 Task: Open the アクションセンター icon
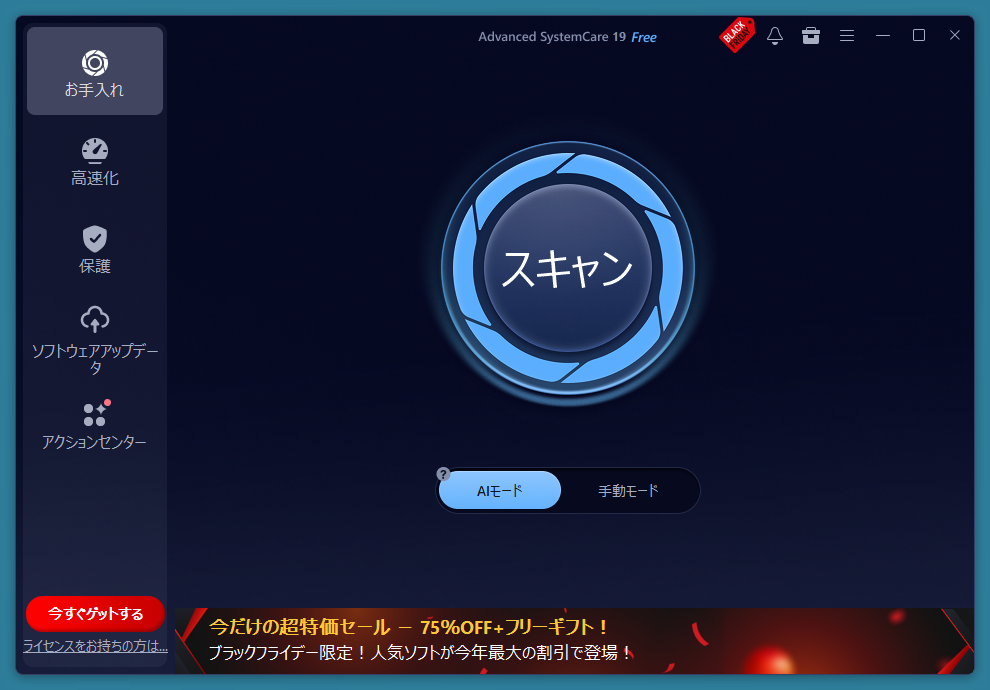coord(95,414)
